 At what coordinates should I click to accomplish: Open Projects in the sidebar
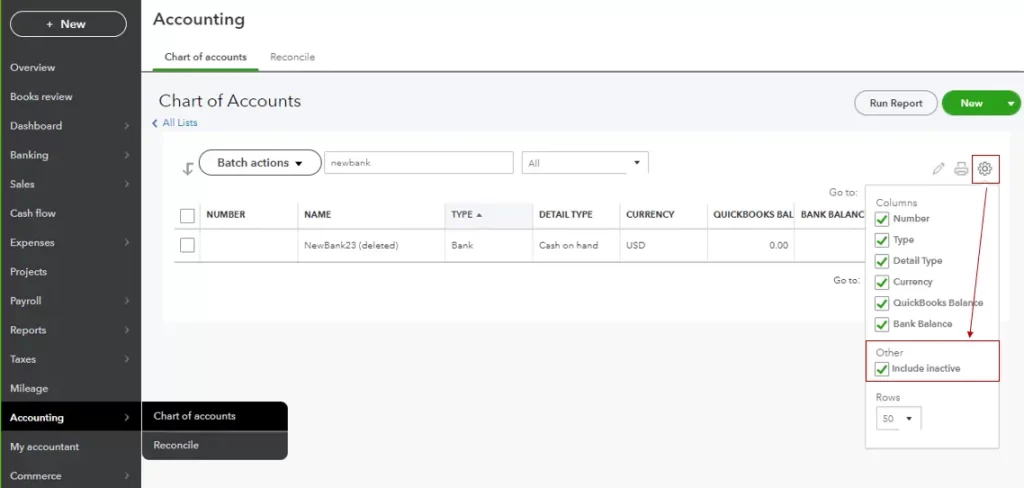(x=28, y=272)
